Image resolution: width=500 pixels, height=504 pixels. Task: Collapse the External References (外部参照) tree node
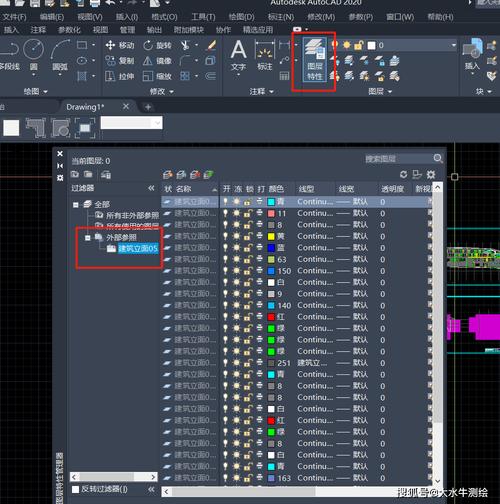pos(88,238)
